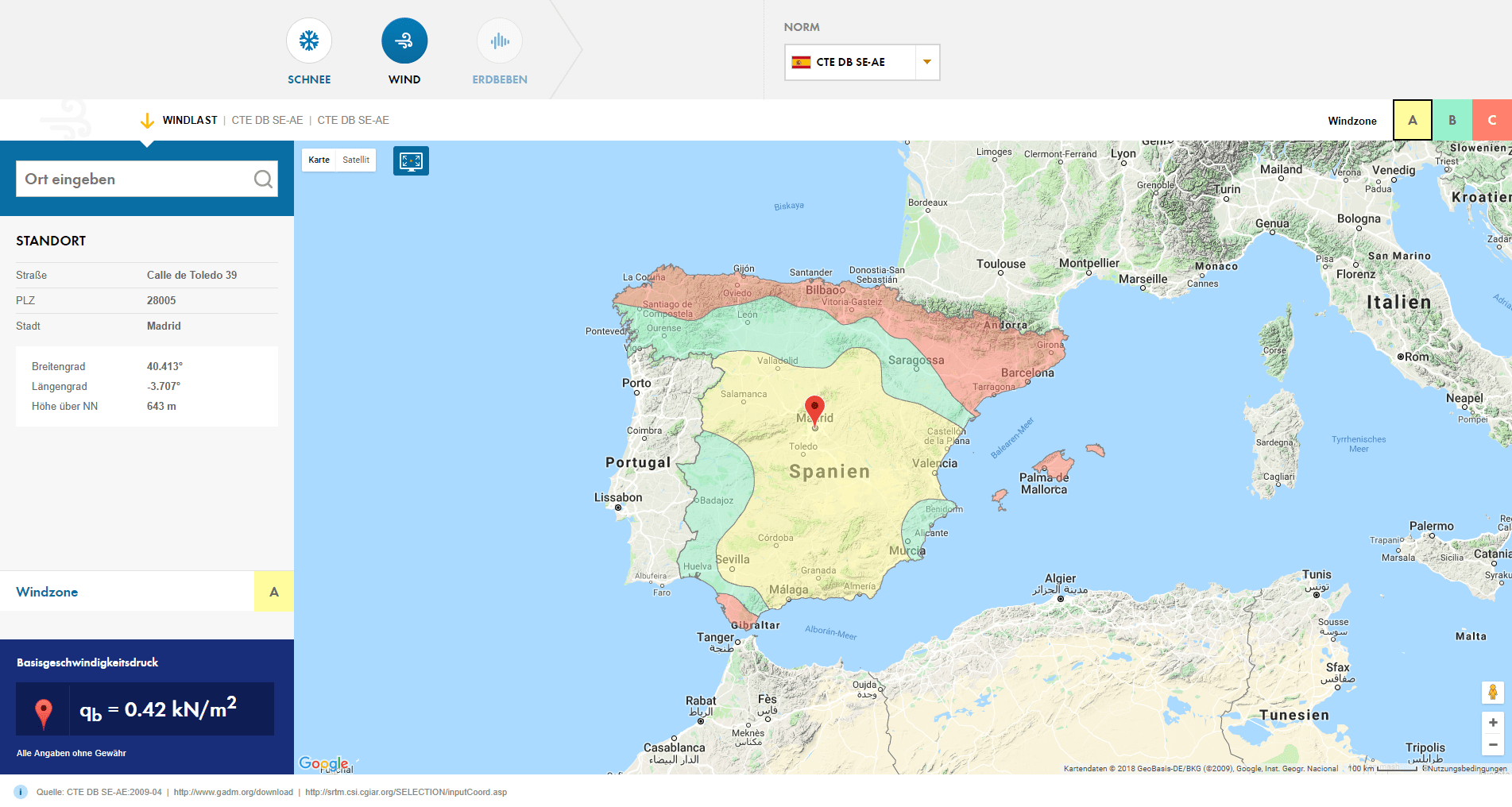Click the WINDLAST breadcrumb label
The height and width of the screenshot is (807, 1512).
189,120
